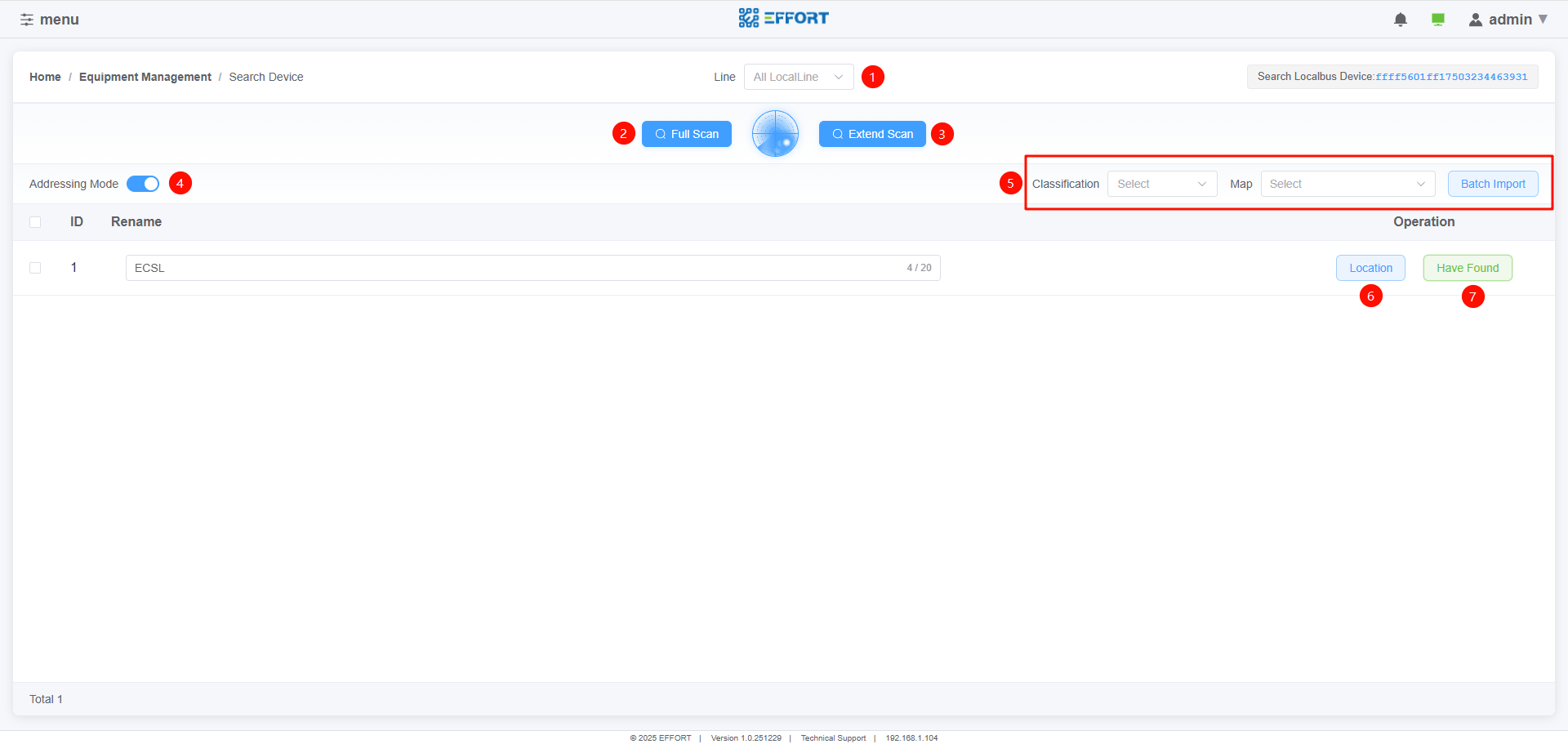Click the ECSL rename input field
The width and height of the screenshot is (1568, 744).
[514, 268]
